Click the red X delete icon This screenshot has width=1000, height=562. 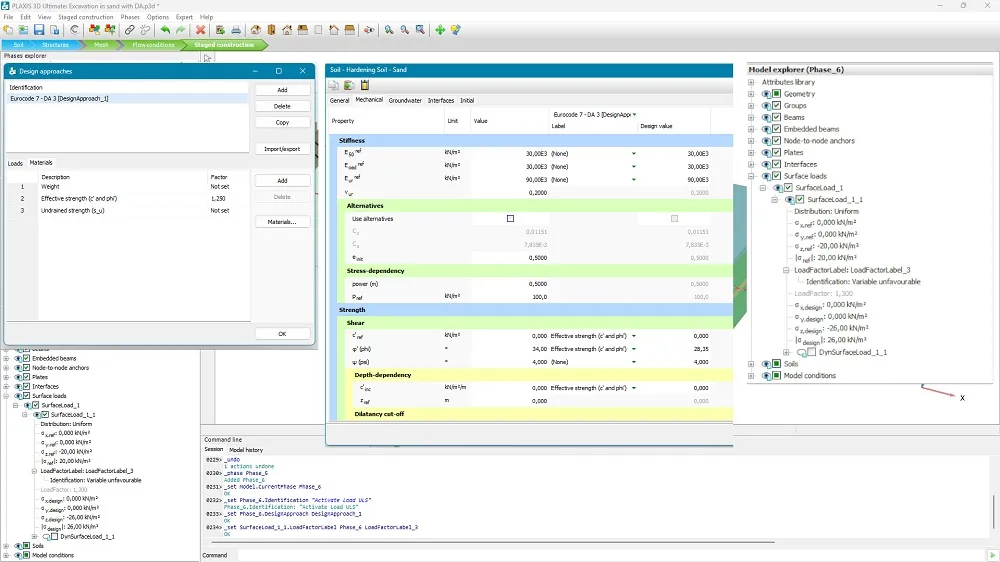(200, 30)
